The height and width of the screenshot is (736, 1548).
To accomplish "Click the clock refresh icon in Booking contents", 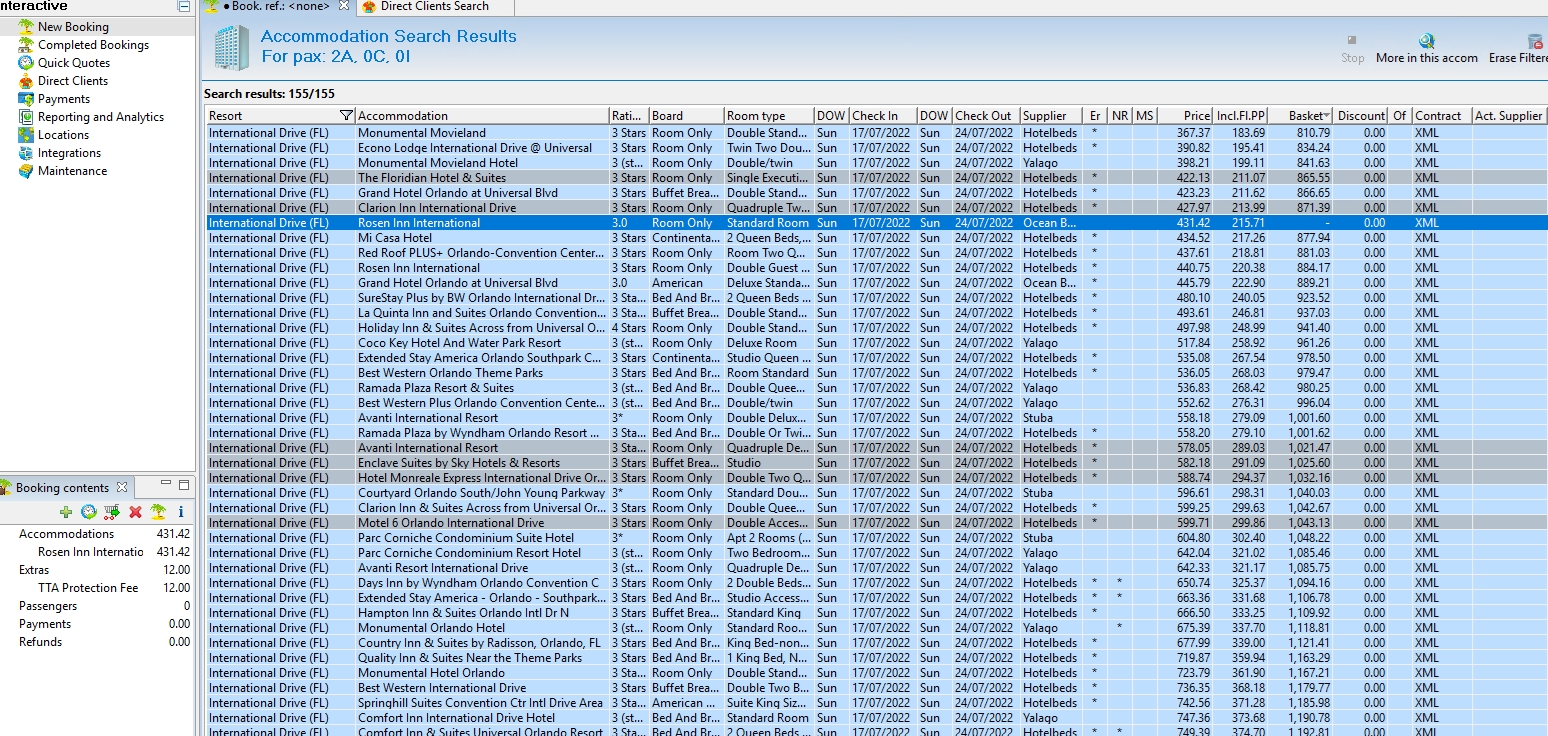I will (89, 512).
